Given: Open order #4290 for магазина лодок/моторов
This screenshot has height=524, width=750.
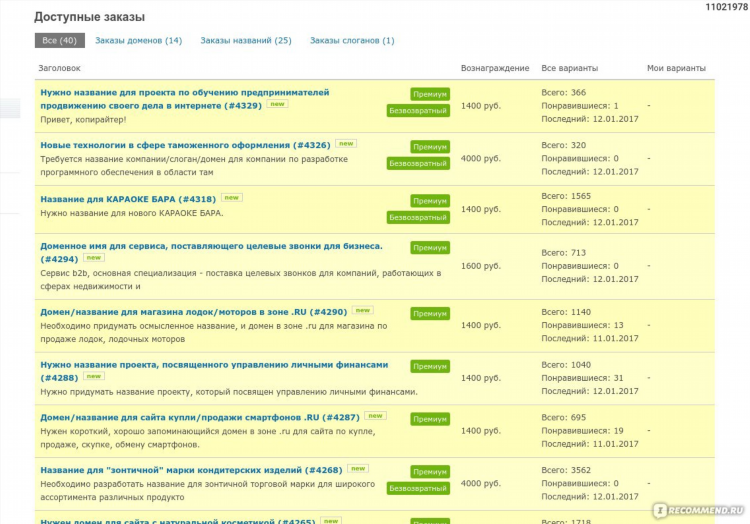Looking at the screenshot, I should [194, 312].
